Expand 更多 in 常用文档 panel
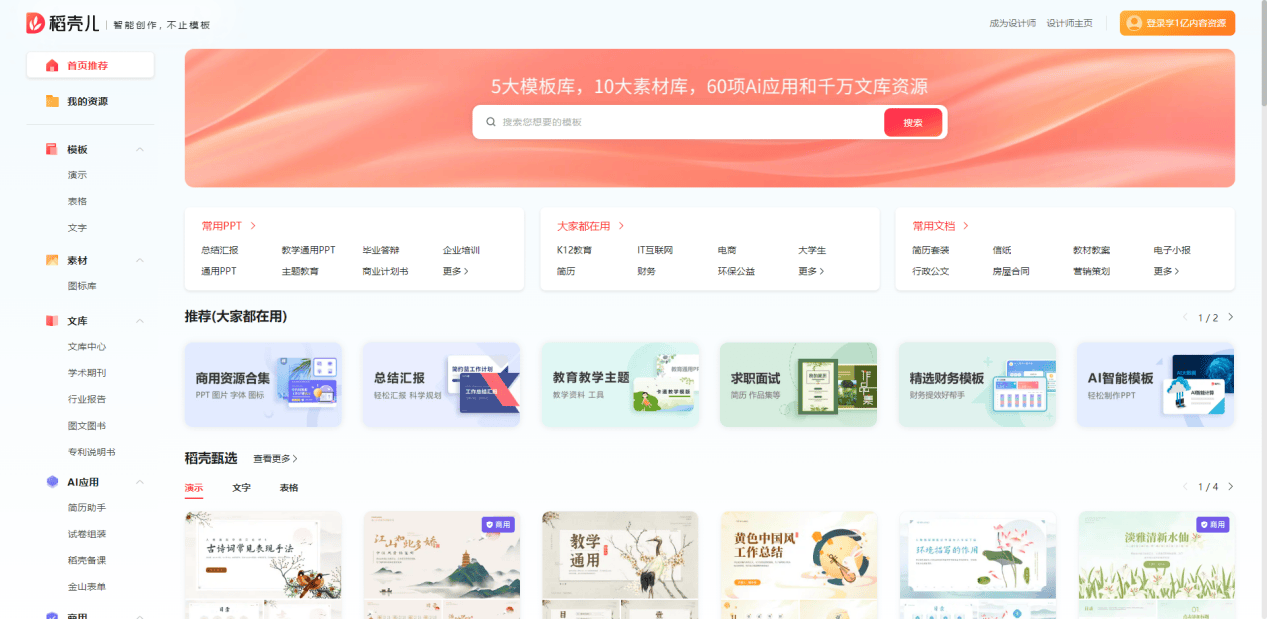Viewport: 1267px width, 619px height. [1167, 271]
